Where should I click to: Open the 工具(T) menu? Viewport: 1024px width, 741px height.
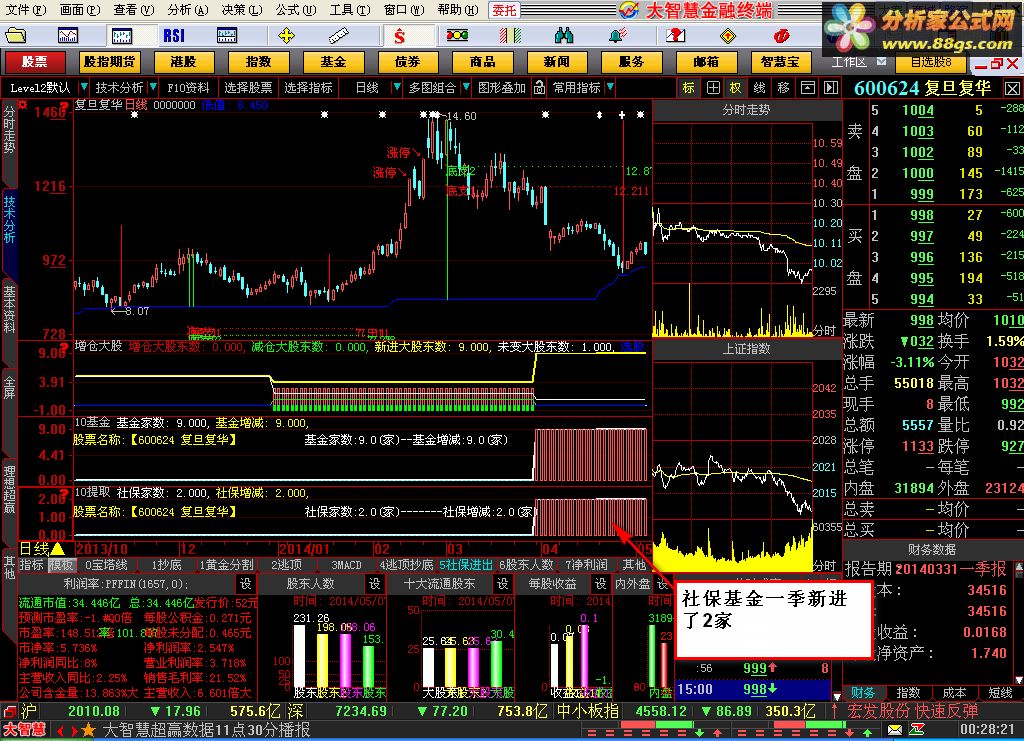pyautogui.click(x=349, y=10)
